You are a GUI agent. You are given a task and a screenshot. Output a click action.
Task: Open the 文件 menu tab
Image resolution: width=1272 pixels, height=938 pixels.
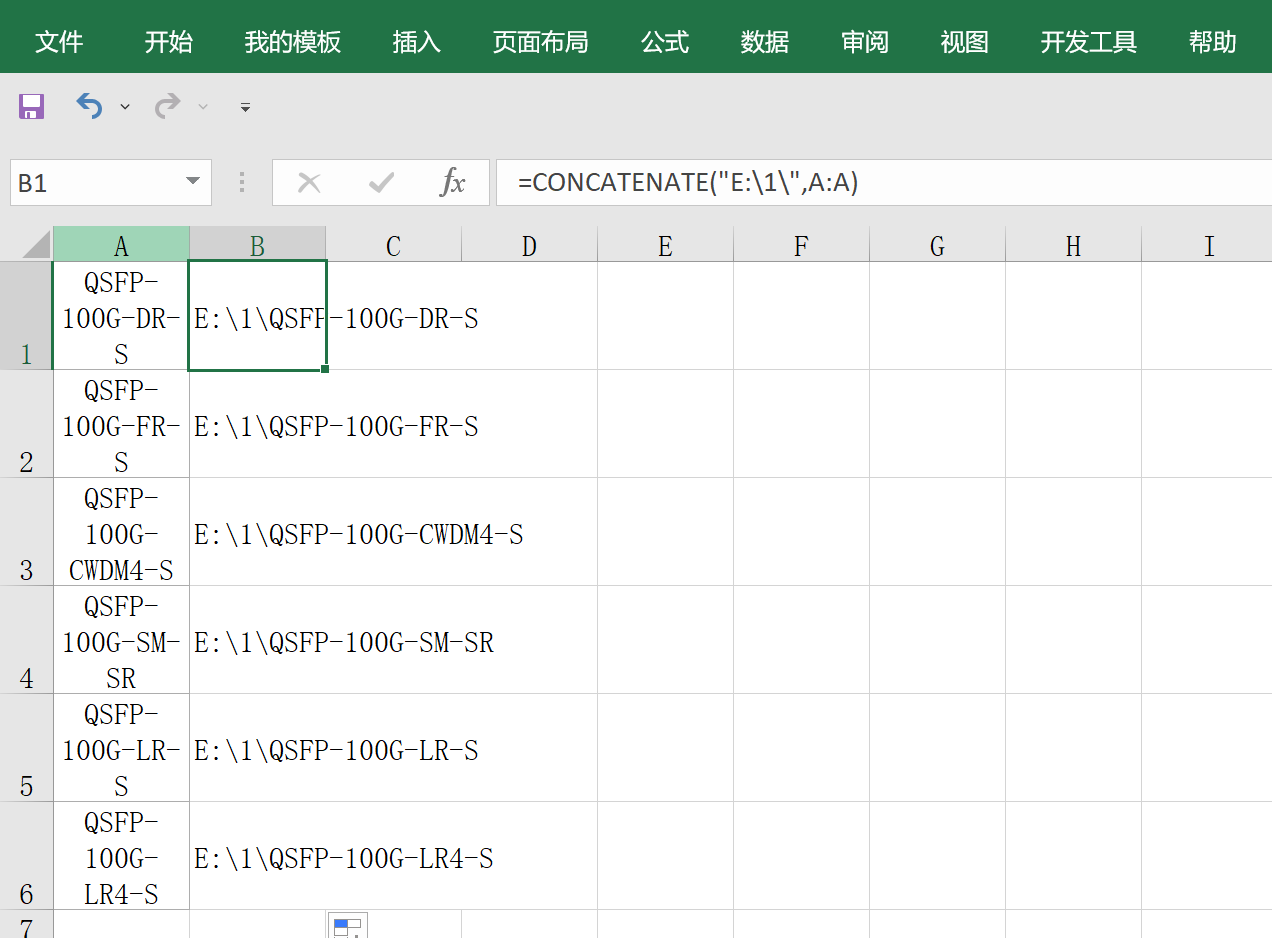pyautogui.click(x=59, y=42)
